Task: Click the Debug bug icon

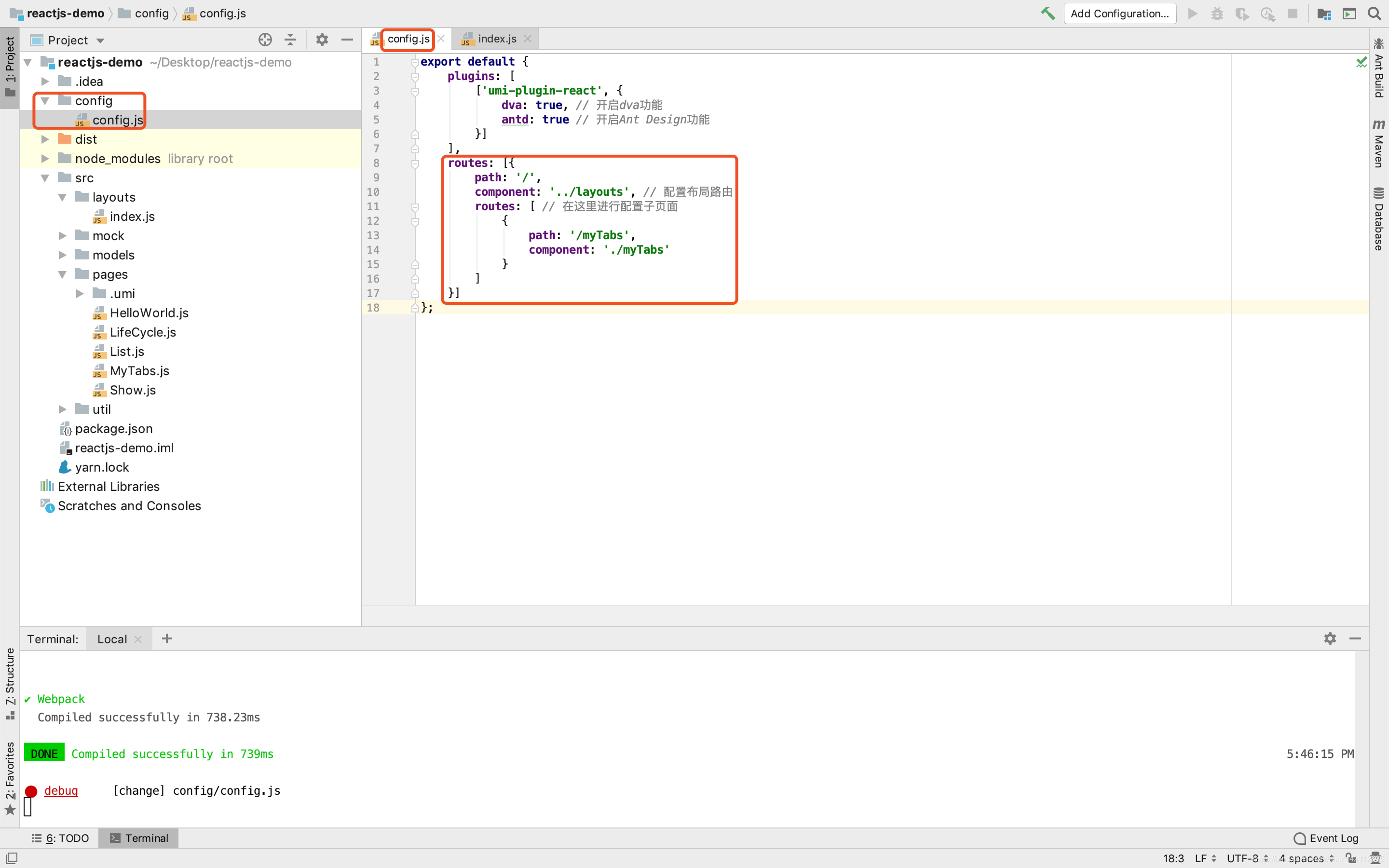Action: pyautogui.click(x=1217, y=13)
